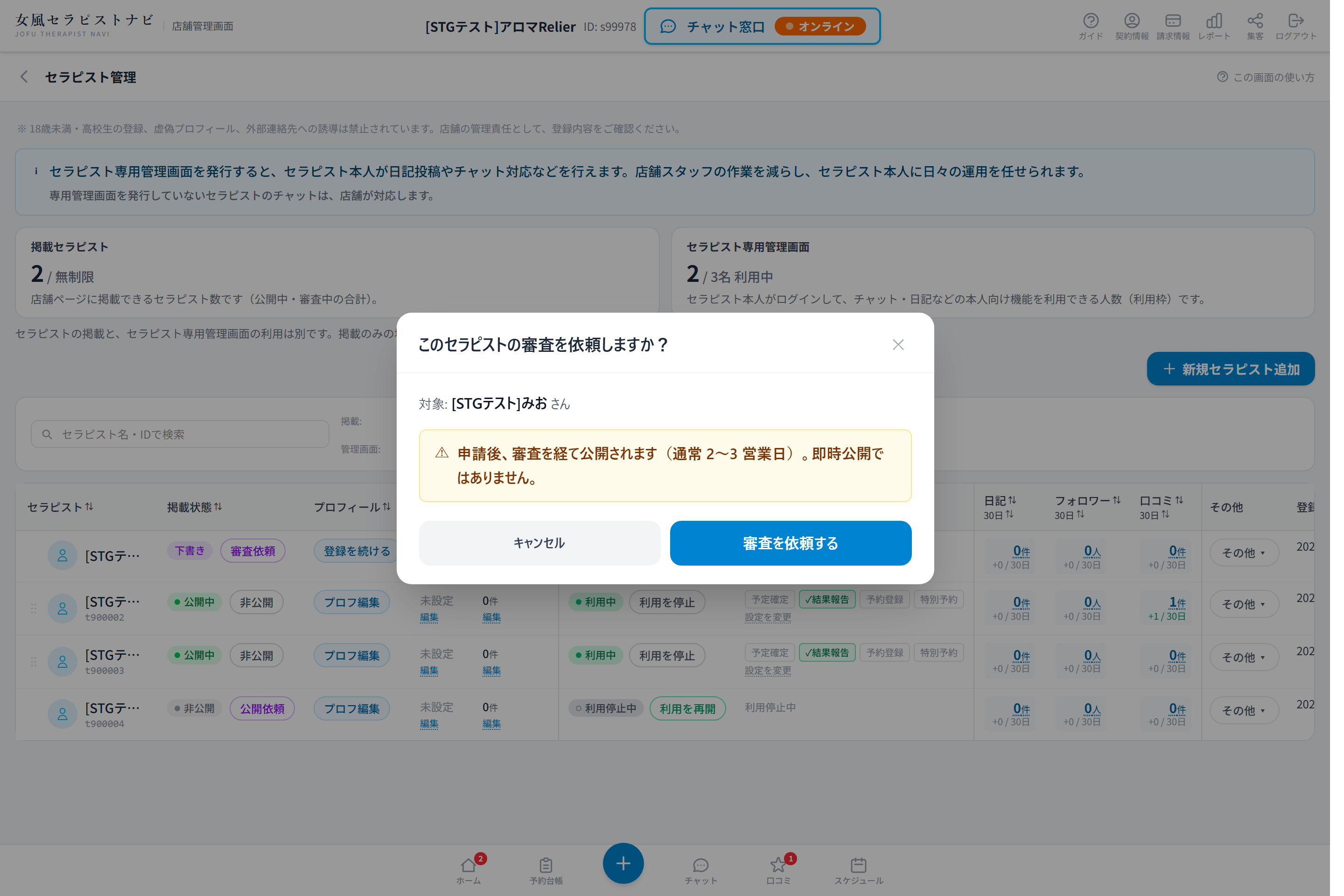The width and height of the screenshot is (1344, 896).
Task: Click 新規セラピスト追加 button
Action: (x=1230, y=369)
